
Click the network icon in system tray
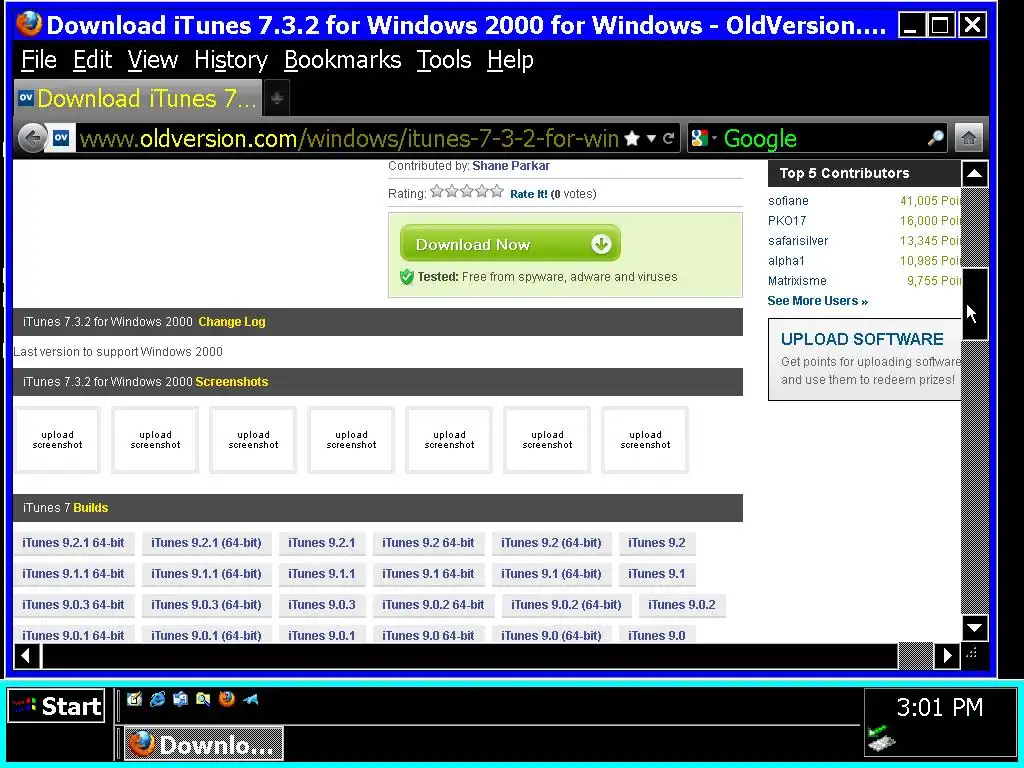click(882, 738)
